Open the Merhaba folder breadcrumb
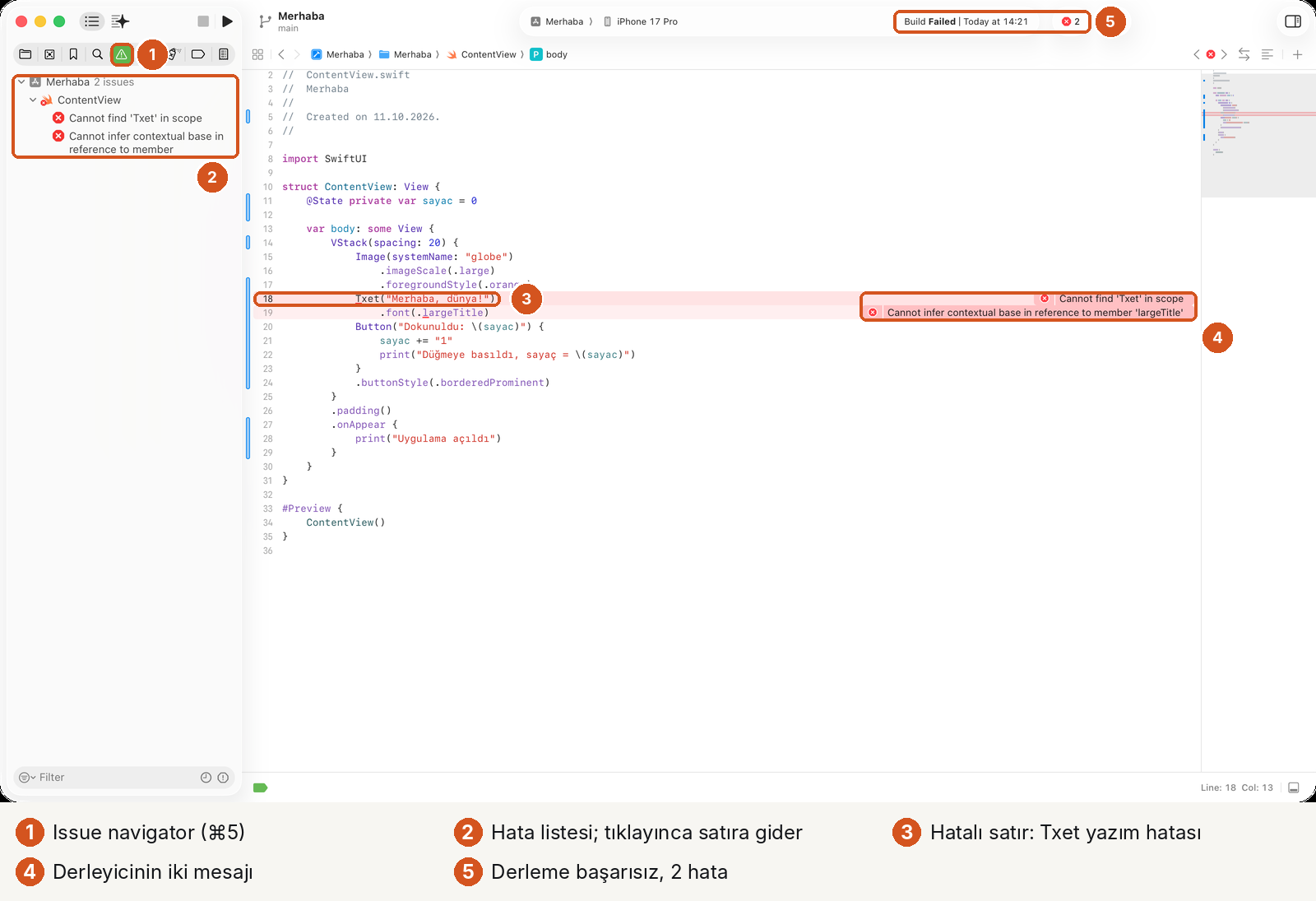 (405, 54)
